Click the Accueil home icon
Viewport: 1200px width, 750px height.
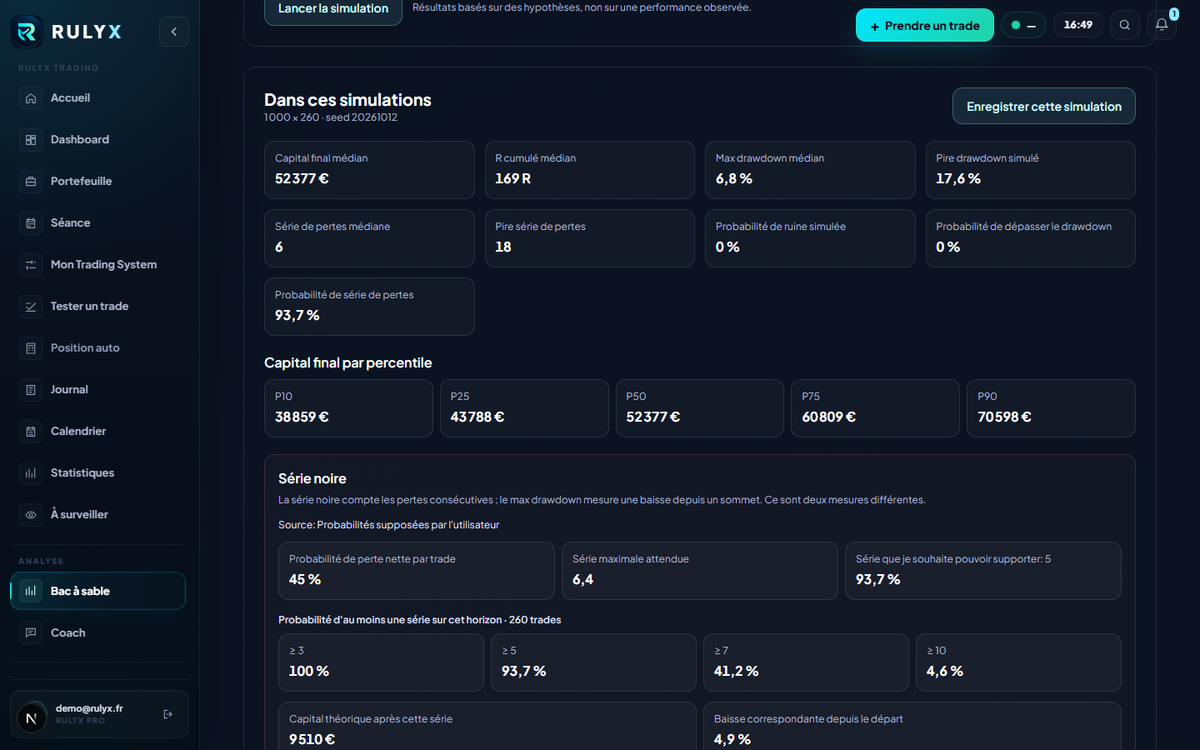tap(31, 98)
